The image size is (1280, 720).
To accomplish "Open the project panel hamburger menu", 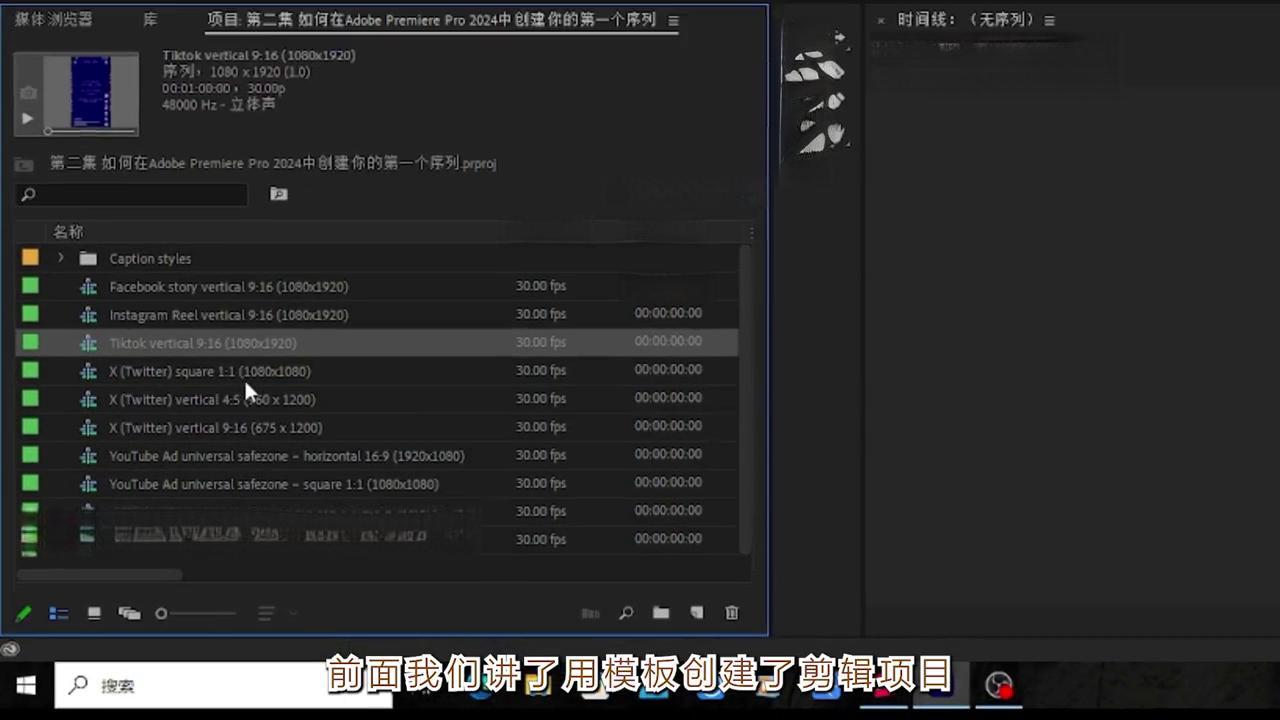I will pyautogui.click(x=673, y=21).
